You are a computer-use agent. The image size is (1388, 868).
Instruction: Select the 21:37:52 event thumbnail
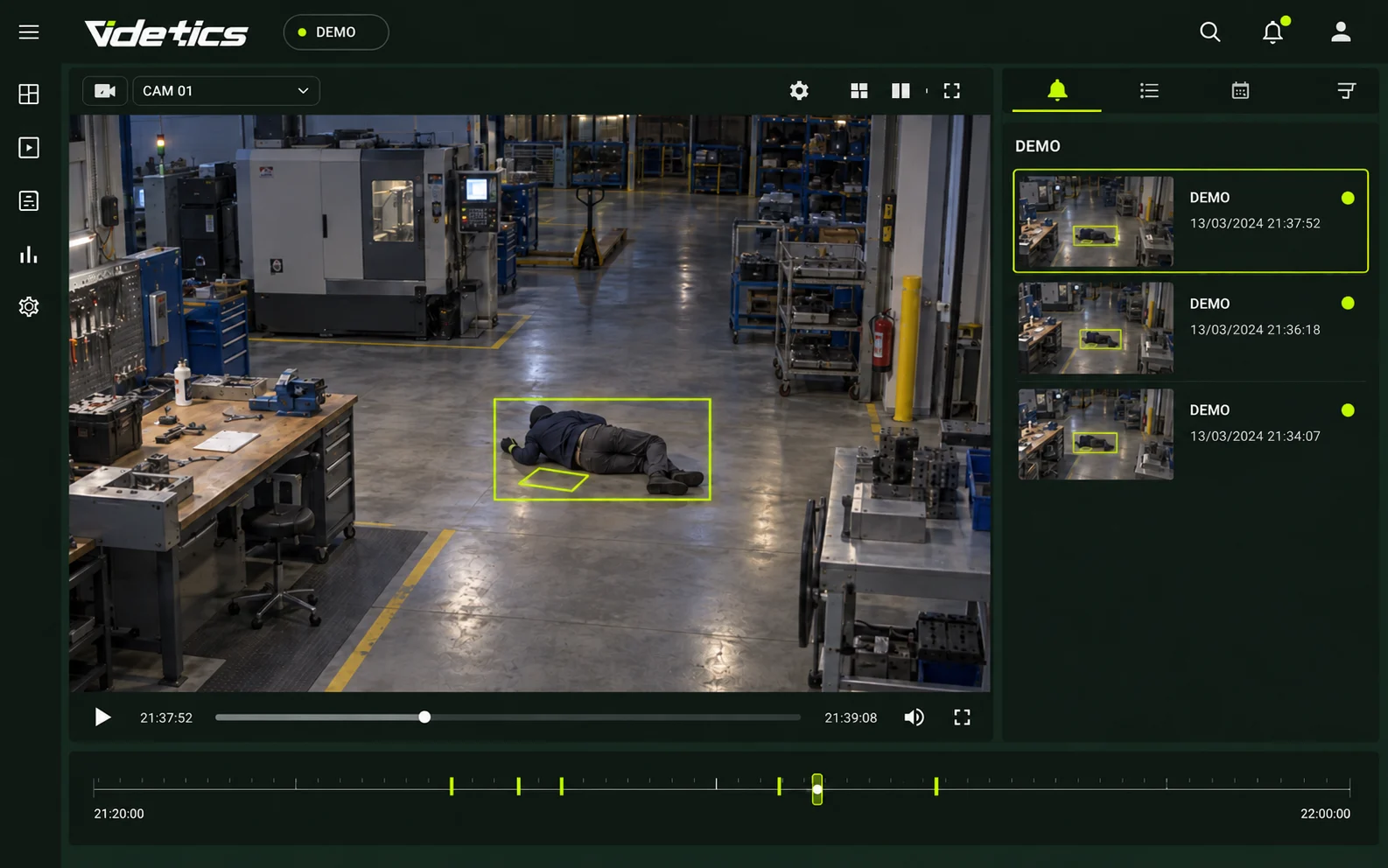click(1096, 221)
